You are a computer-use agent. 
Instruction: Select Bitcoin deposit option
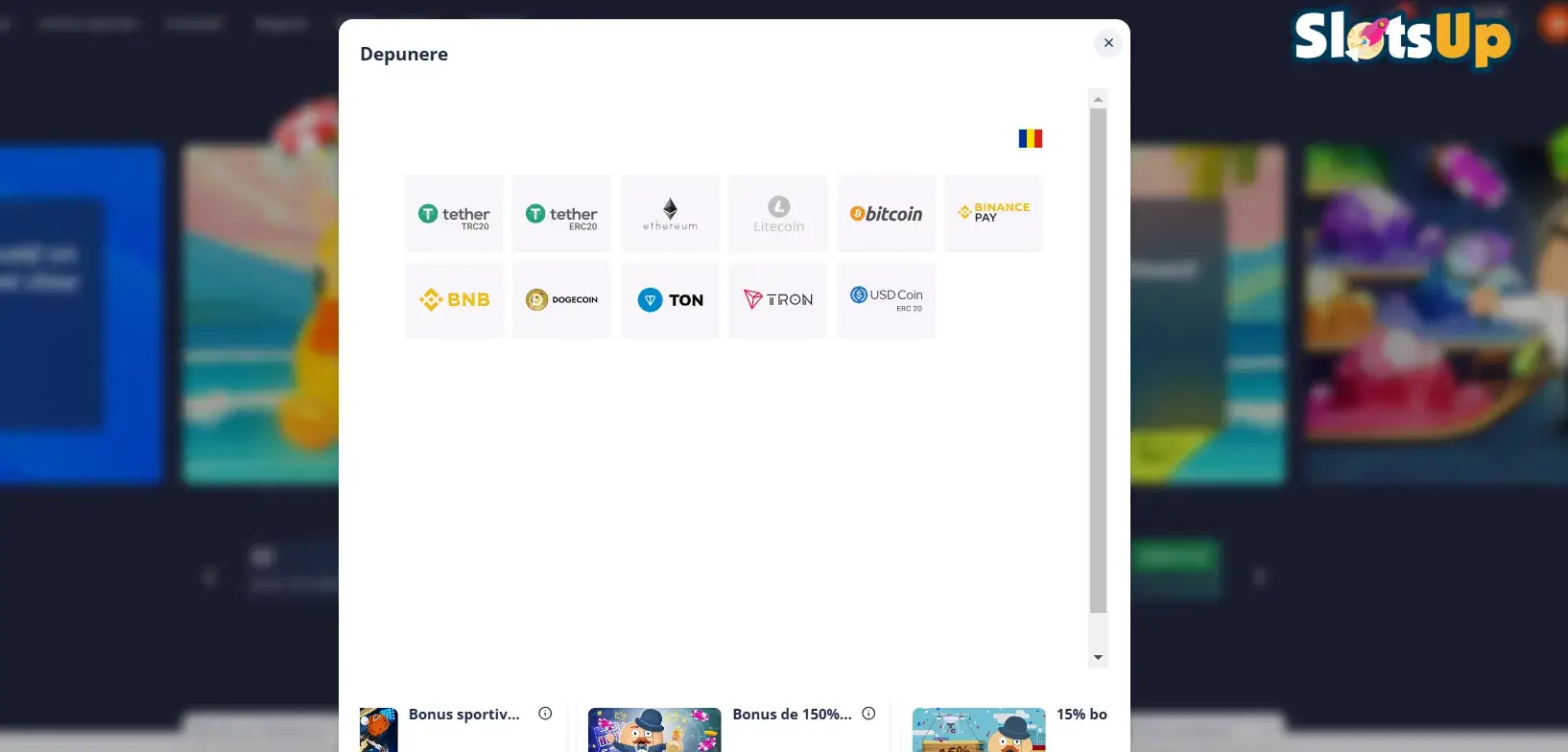(887, 213)
